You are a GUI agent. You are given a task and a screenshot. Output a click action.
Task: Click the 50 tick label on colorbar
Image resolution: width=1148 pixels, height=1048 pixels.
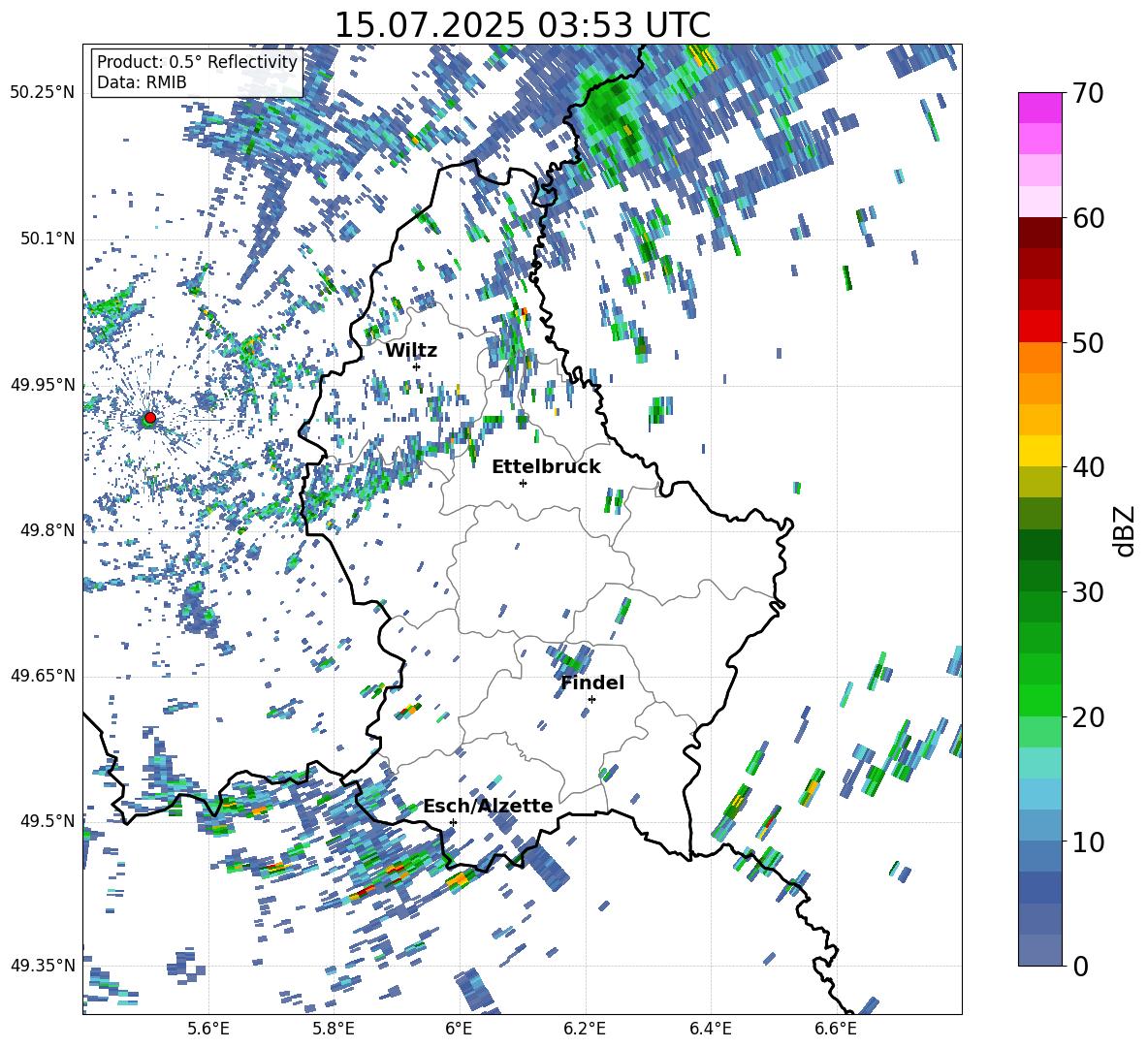pyautogui.click(x=1088, y=343)
